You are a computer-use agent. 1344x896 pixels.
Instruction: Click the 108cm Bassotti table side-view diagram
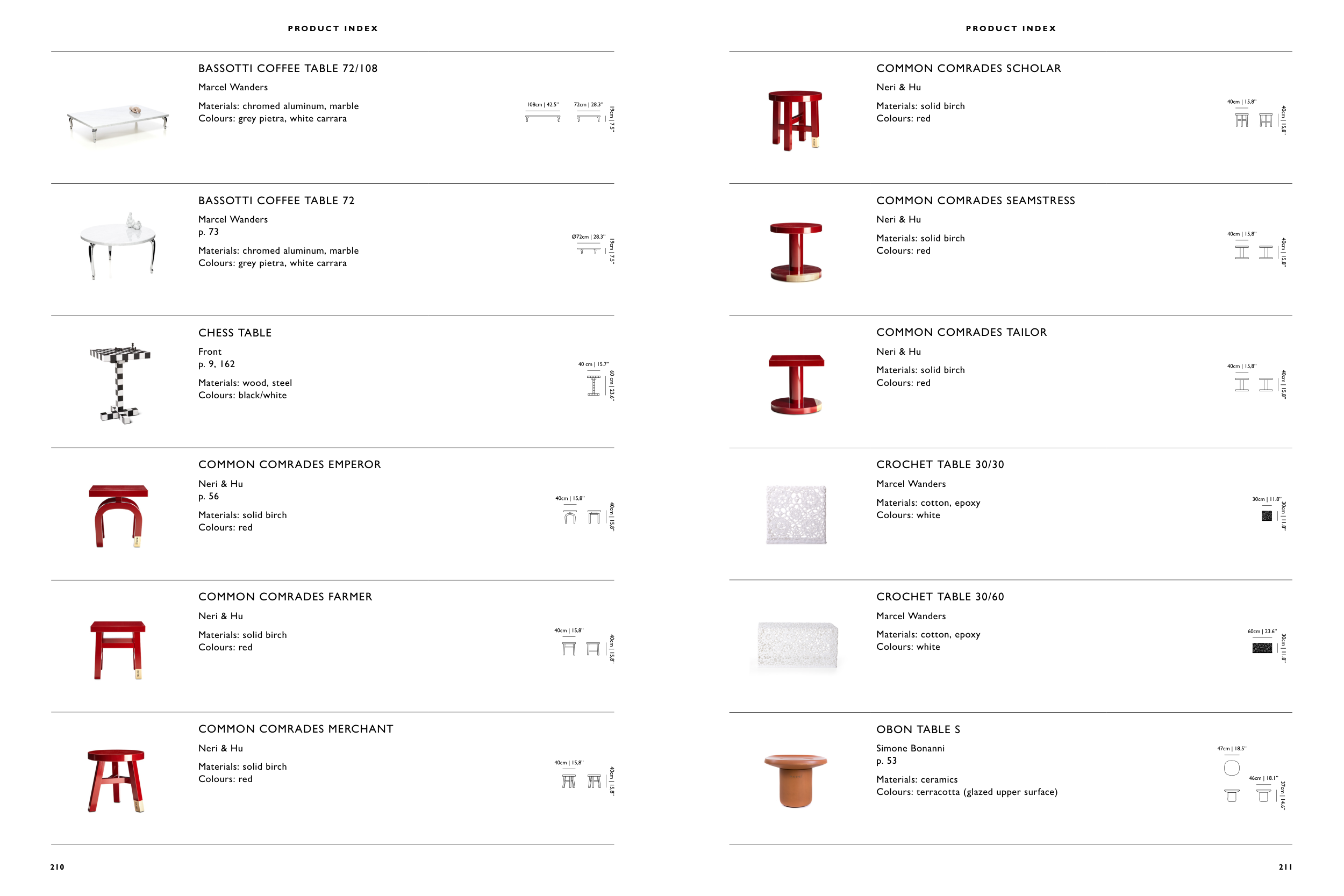(x=542, y=118)
